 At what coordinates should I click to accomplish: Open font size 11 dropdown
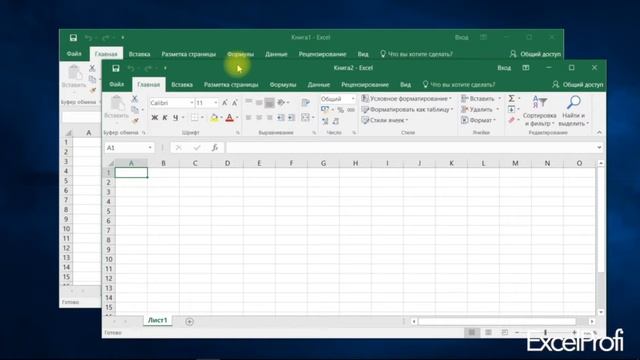point(216,103)
